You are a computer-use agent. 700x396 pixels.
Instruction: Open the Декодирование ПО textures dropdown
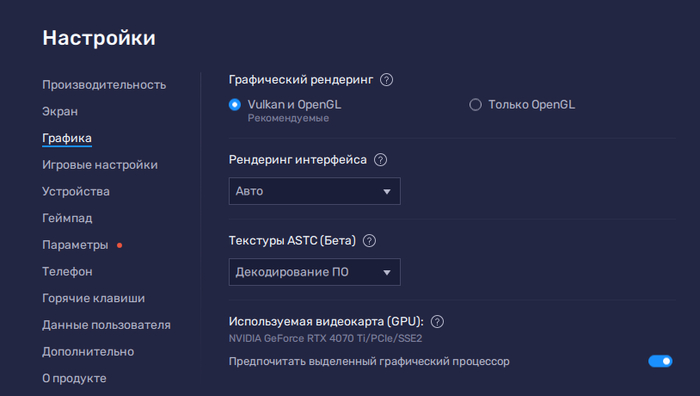coord(315,272)
